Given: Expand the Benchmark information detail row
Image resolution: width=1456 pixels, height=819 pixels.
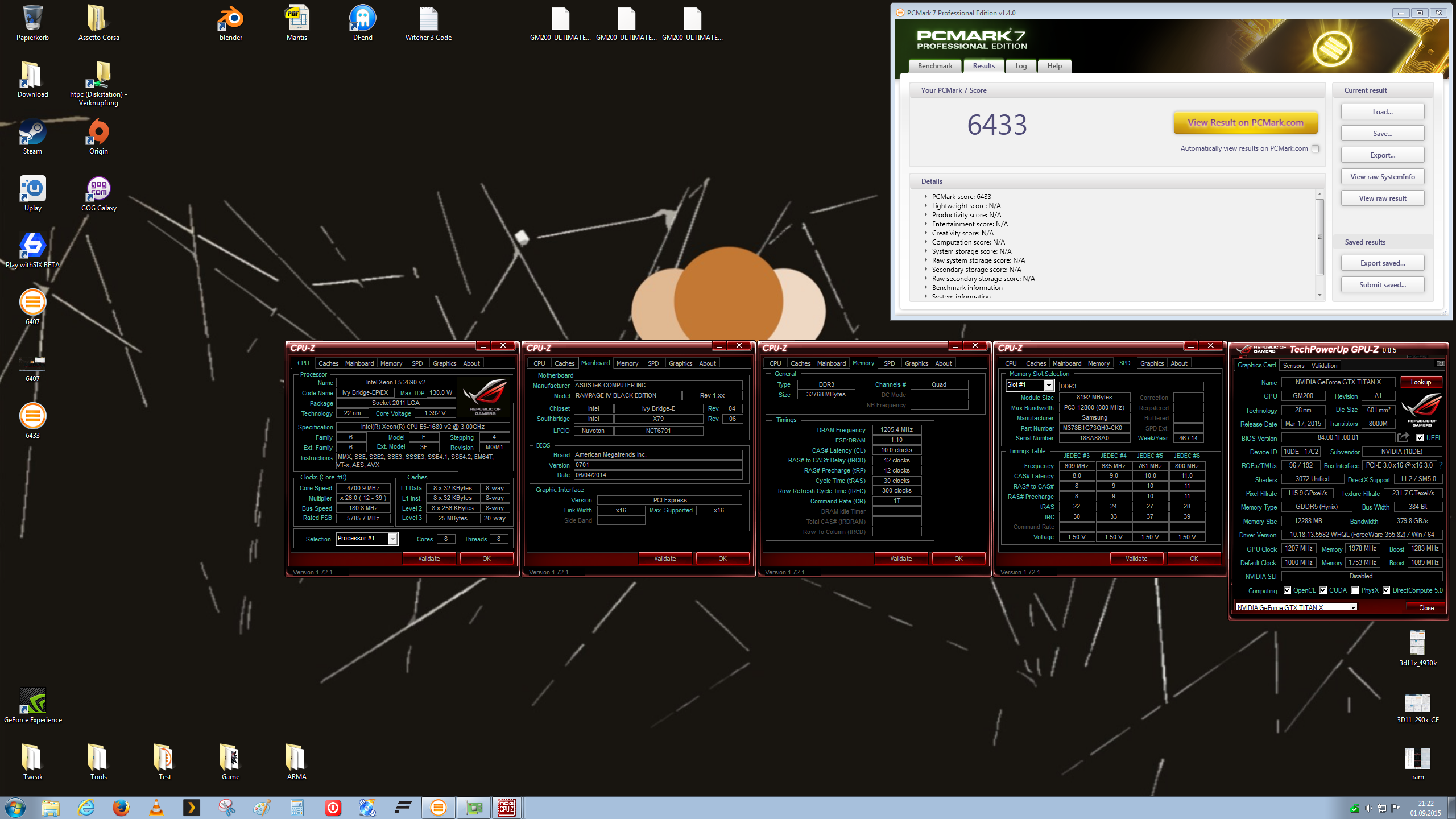Looking at the screenshot, I should pos(926,288).
